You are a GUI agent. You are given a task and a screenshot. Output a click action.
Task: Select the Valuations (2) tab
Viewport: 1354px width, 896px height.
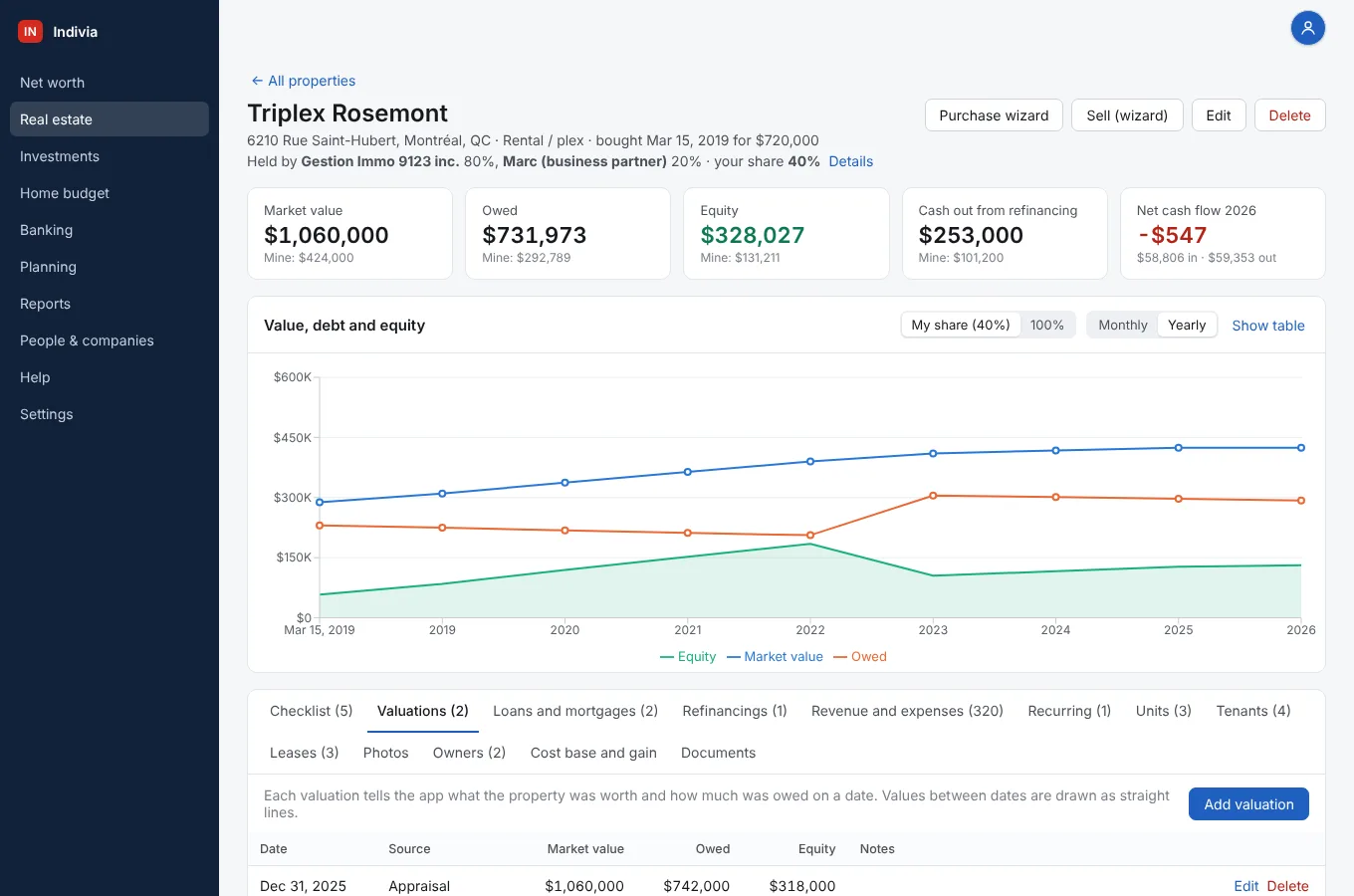coord(423,711)
